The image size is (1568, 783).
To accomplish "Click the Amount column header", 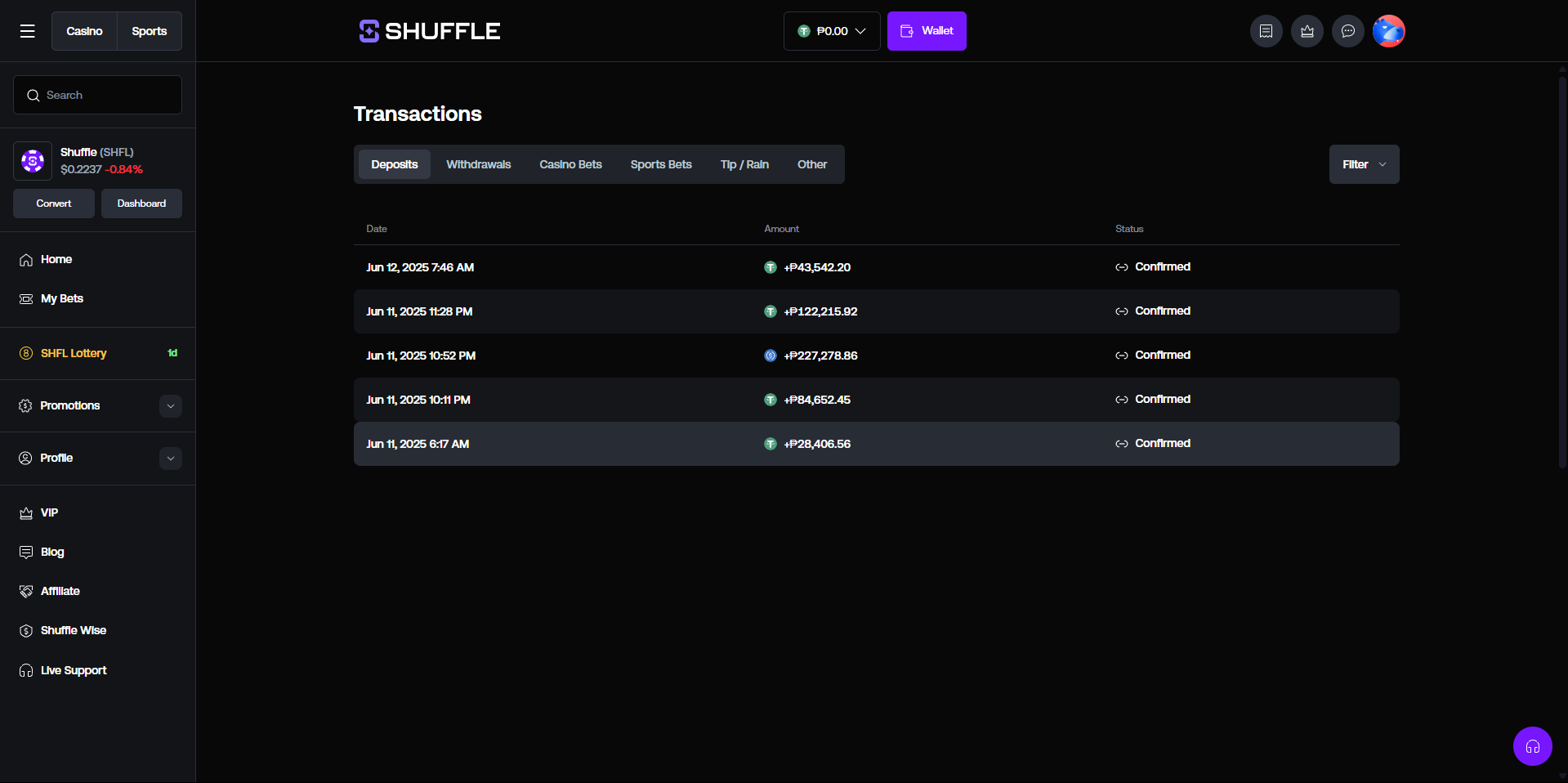I will [x=781, y=229].
